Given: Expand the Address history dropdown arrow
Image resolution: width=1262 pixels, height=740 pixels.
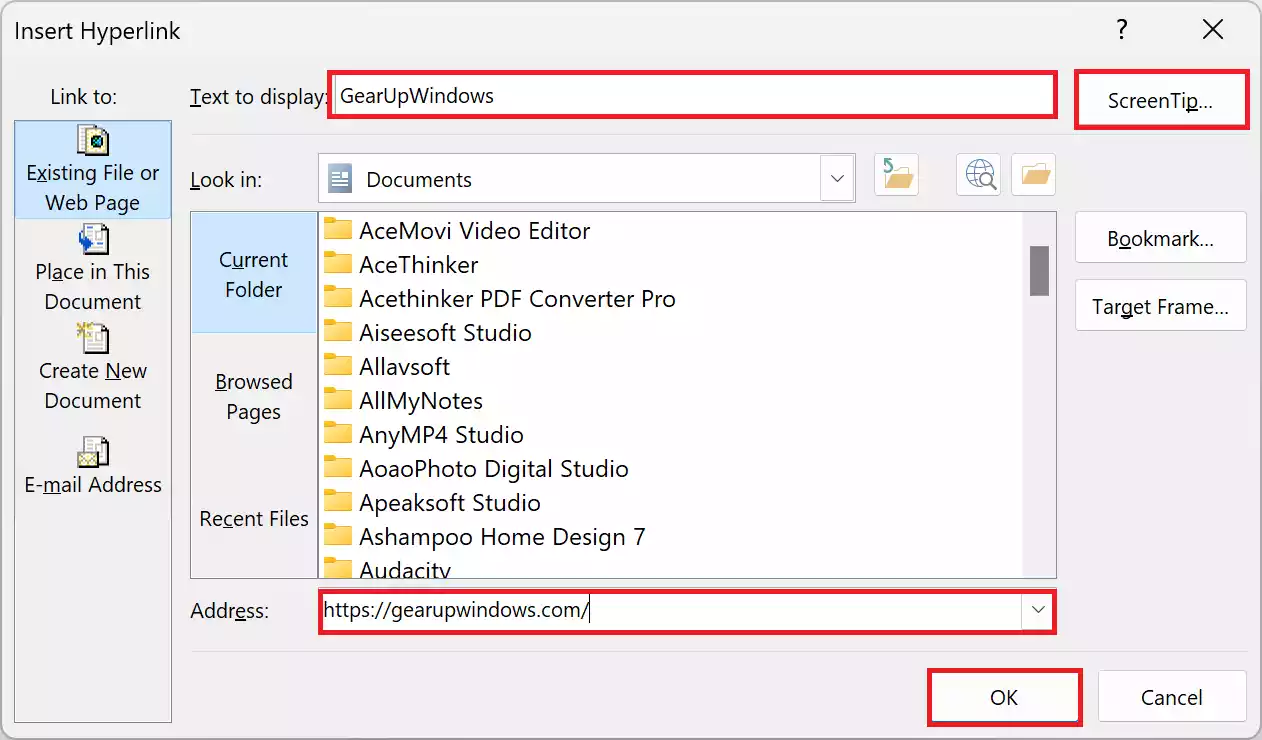Looking at the screenshot, I should (1038, 610).
